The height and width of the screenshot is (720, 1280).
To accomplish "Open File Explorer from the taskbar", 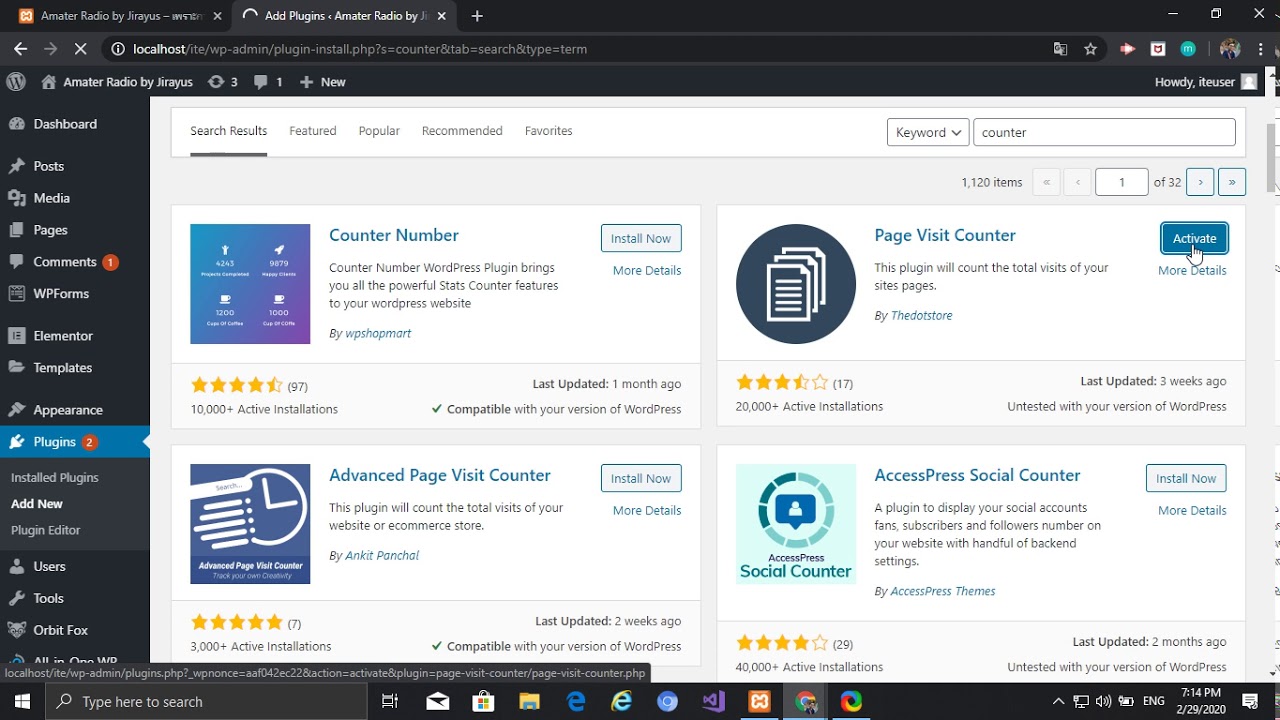I will tap(529, 701).
